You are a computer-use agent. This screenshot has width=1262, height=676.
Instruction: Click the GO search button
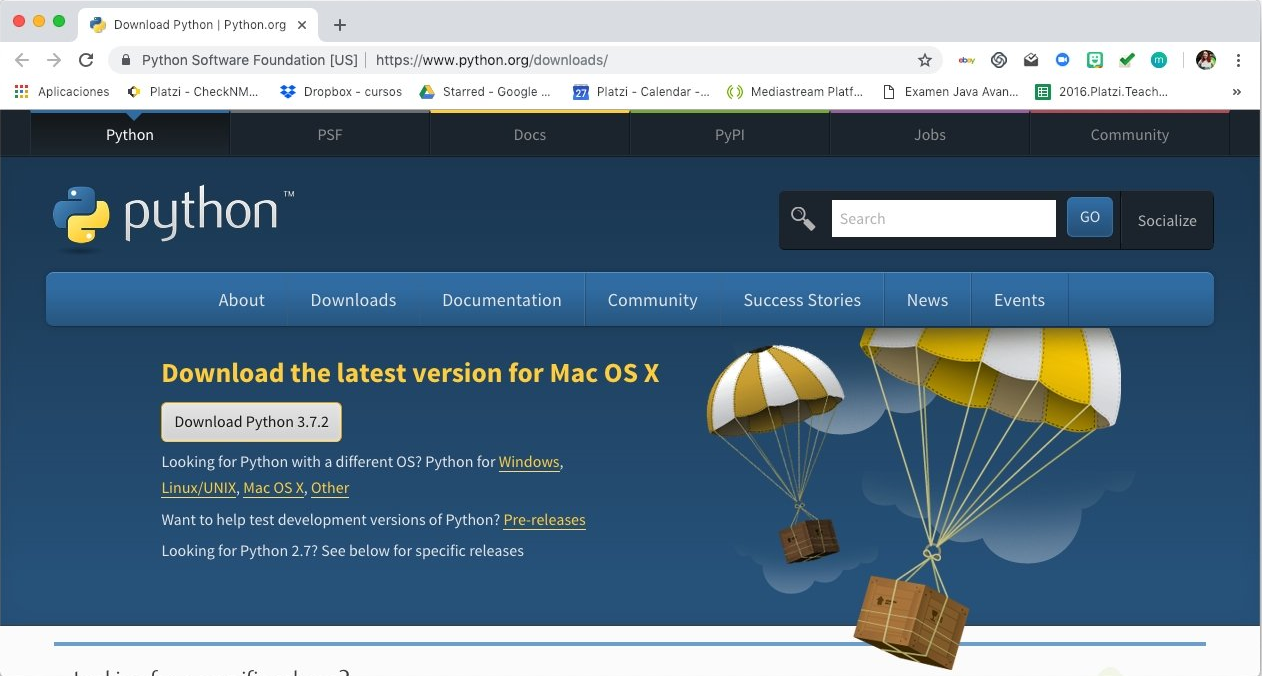[x=1090, y=217]
